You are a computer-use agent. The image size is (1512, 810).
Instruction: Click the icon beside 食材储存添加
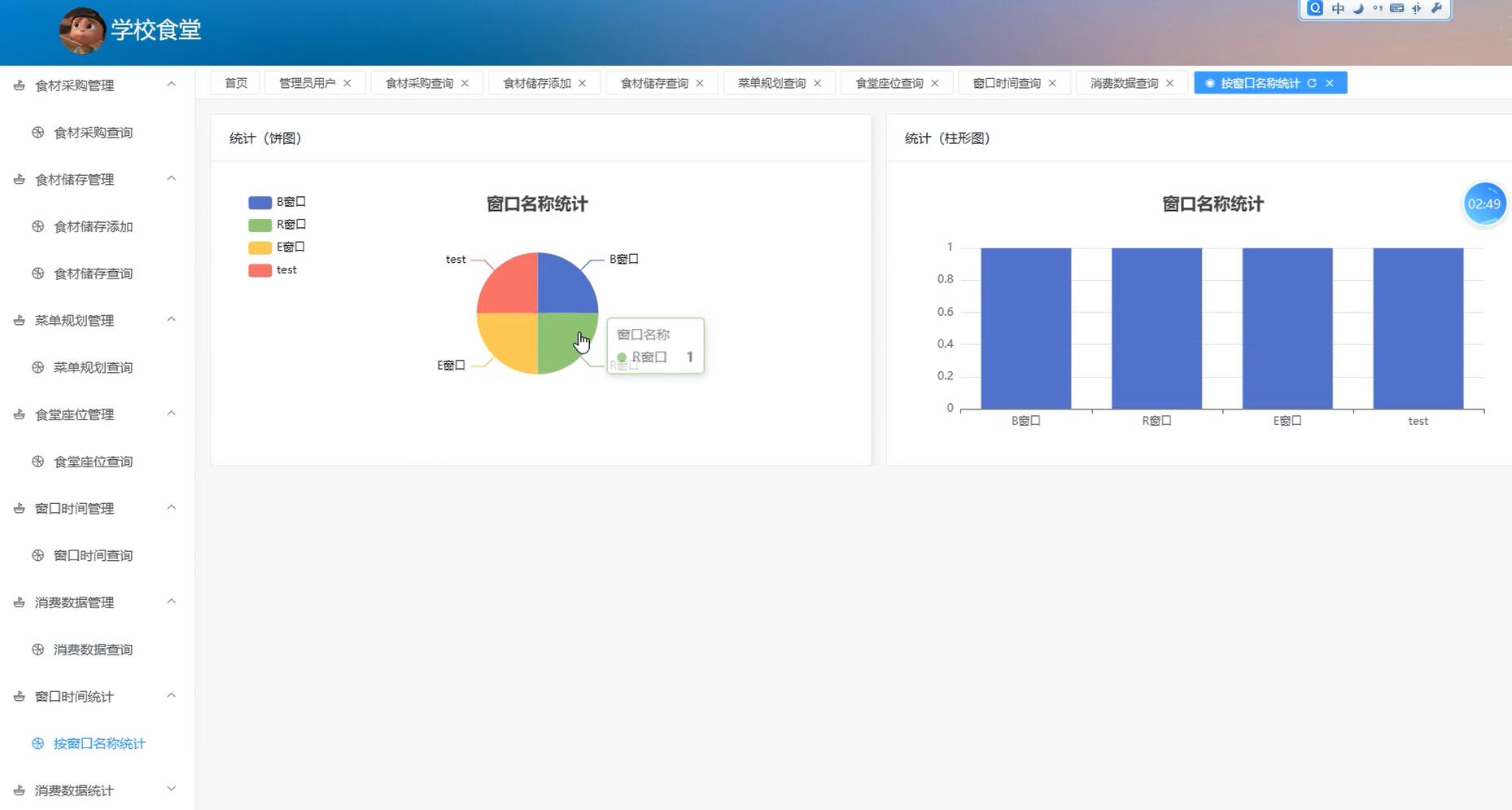tap(37, 226)
